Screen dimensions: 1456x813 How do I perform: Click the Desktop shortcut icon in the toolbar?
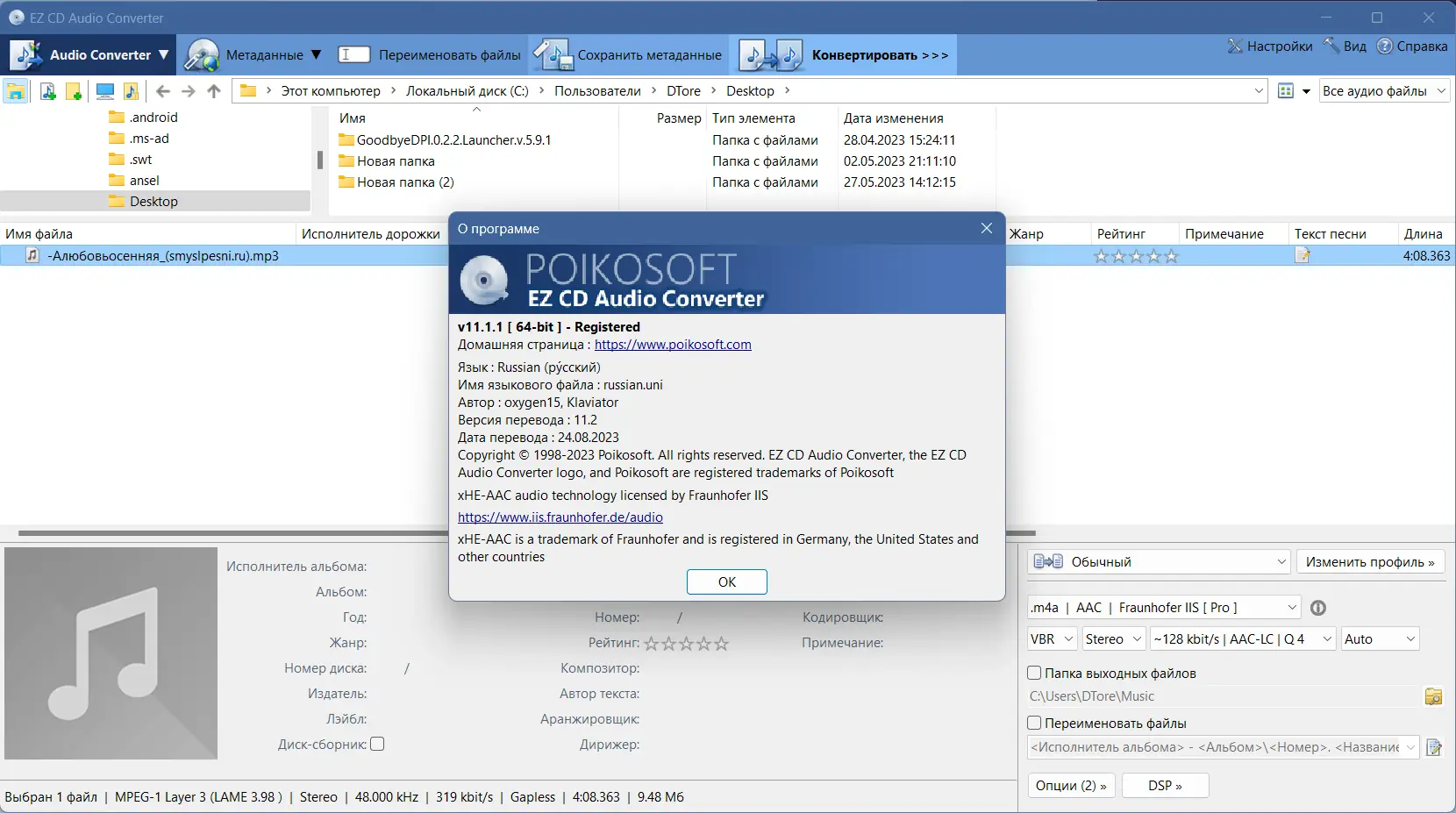click(105, 90)
